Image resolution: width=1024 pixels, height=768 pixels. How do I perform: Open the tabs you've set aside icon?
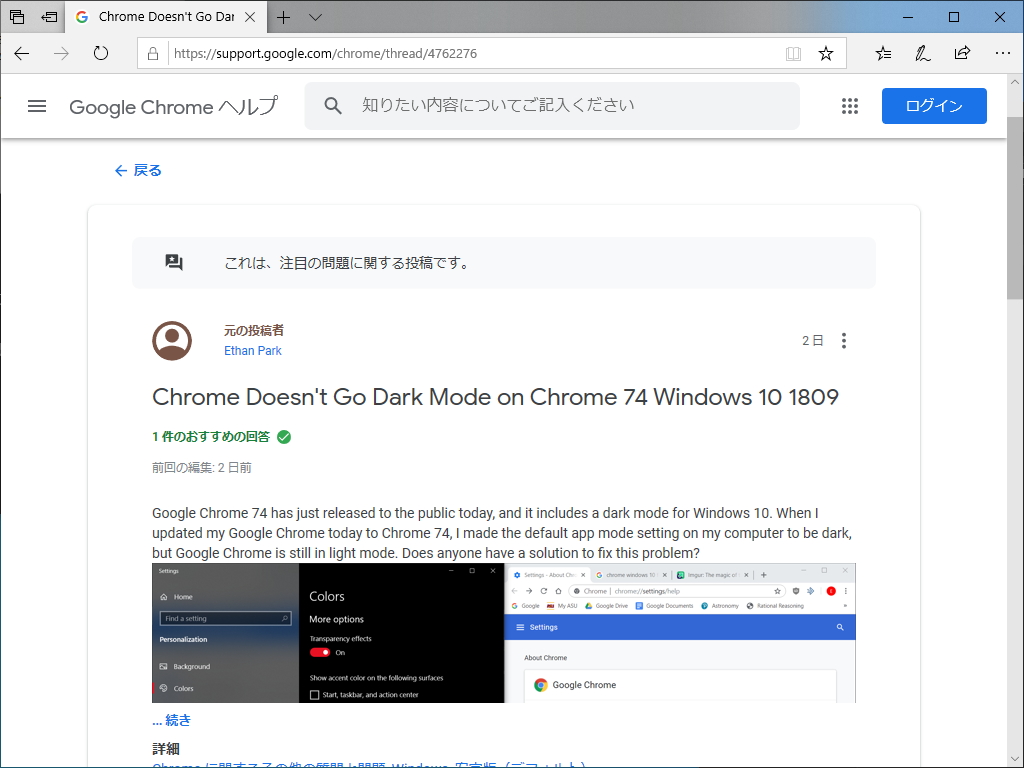click(17, 17)
